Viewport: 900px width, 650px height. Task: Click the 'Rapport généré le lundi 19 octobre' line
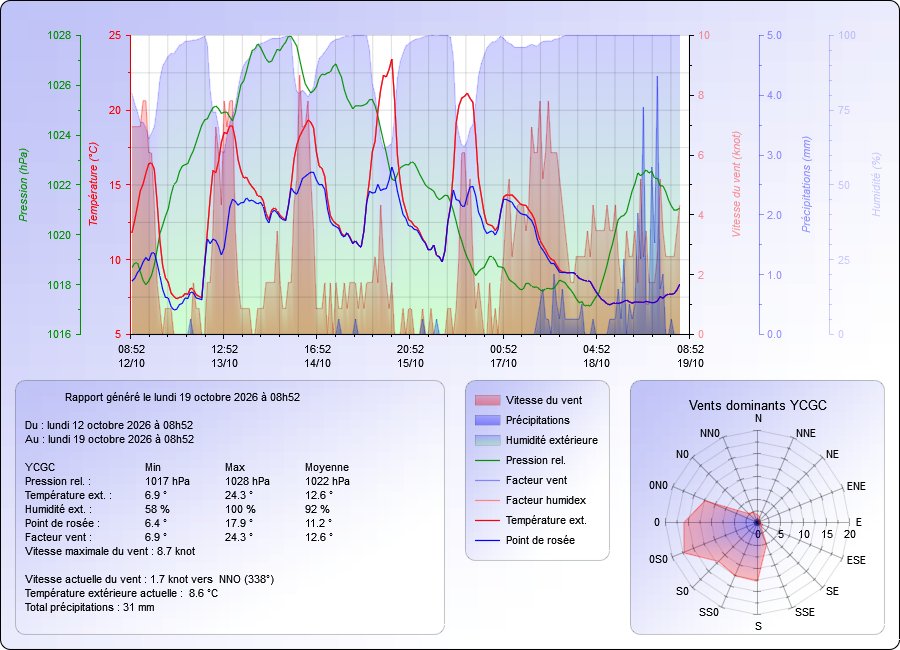[x=182, y=397]
